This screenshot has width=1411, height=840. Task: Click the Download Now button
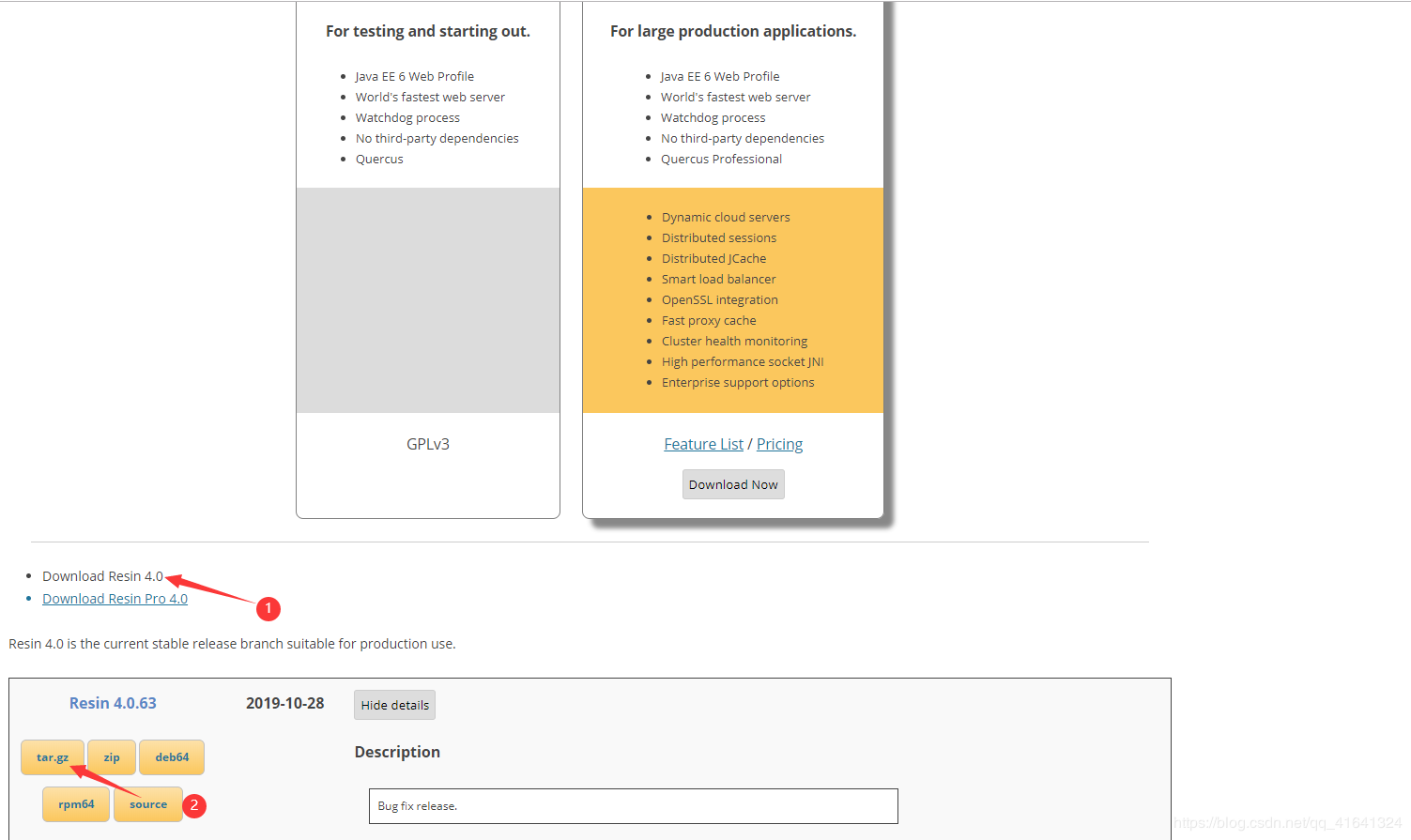tap(733, 484)
